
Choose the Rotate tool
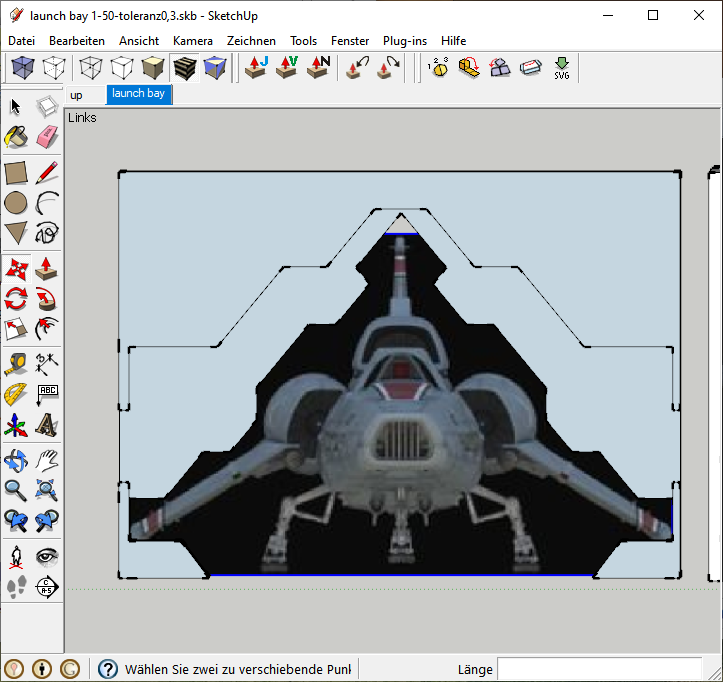click(16, 299)
